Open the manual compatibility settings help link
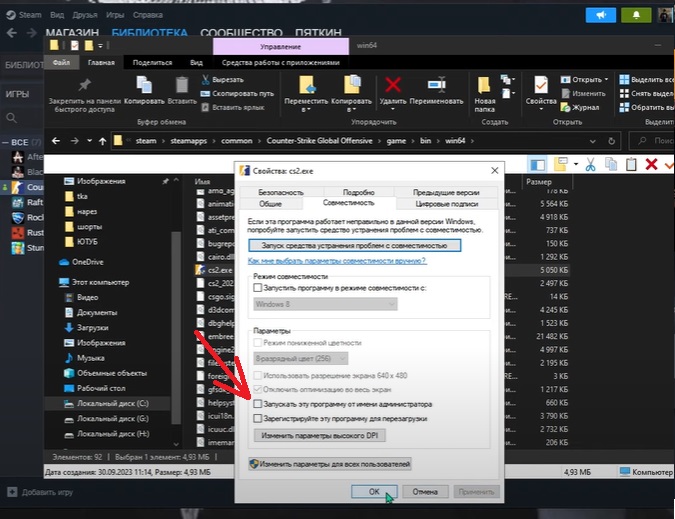The image size is (675, 519). pos(337,261)
